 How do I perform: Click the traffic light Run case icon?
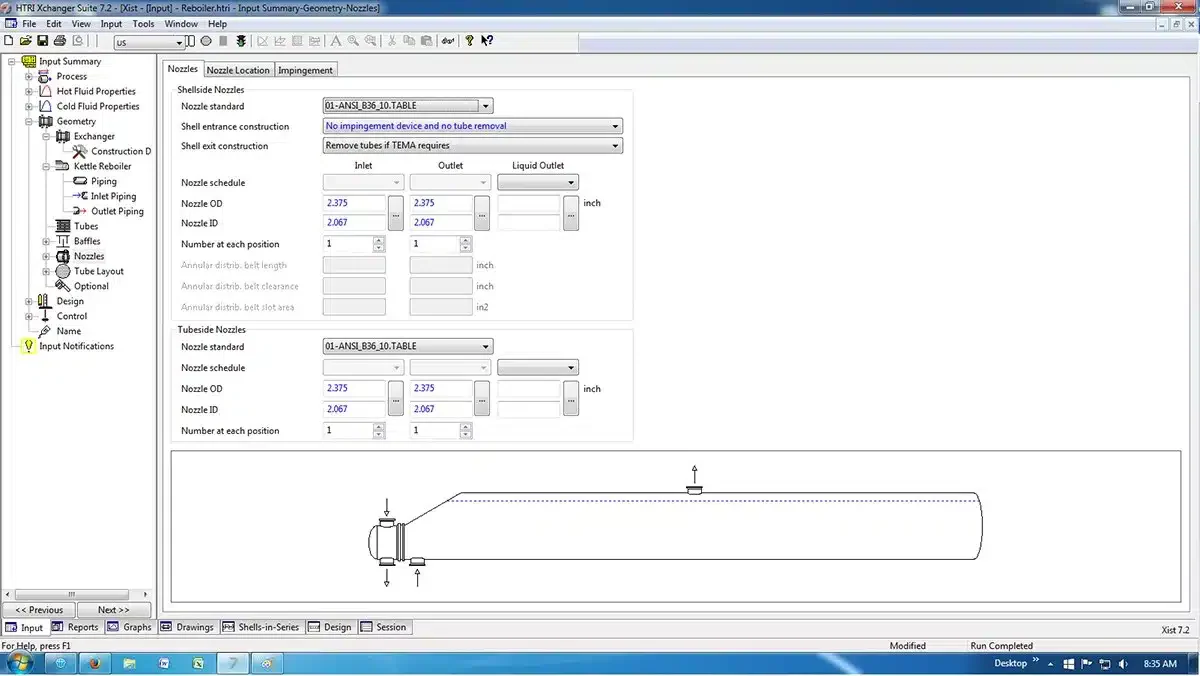coord(240,41)
